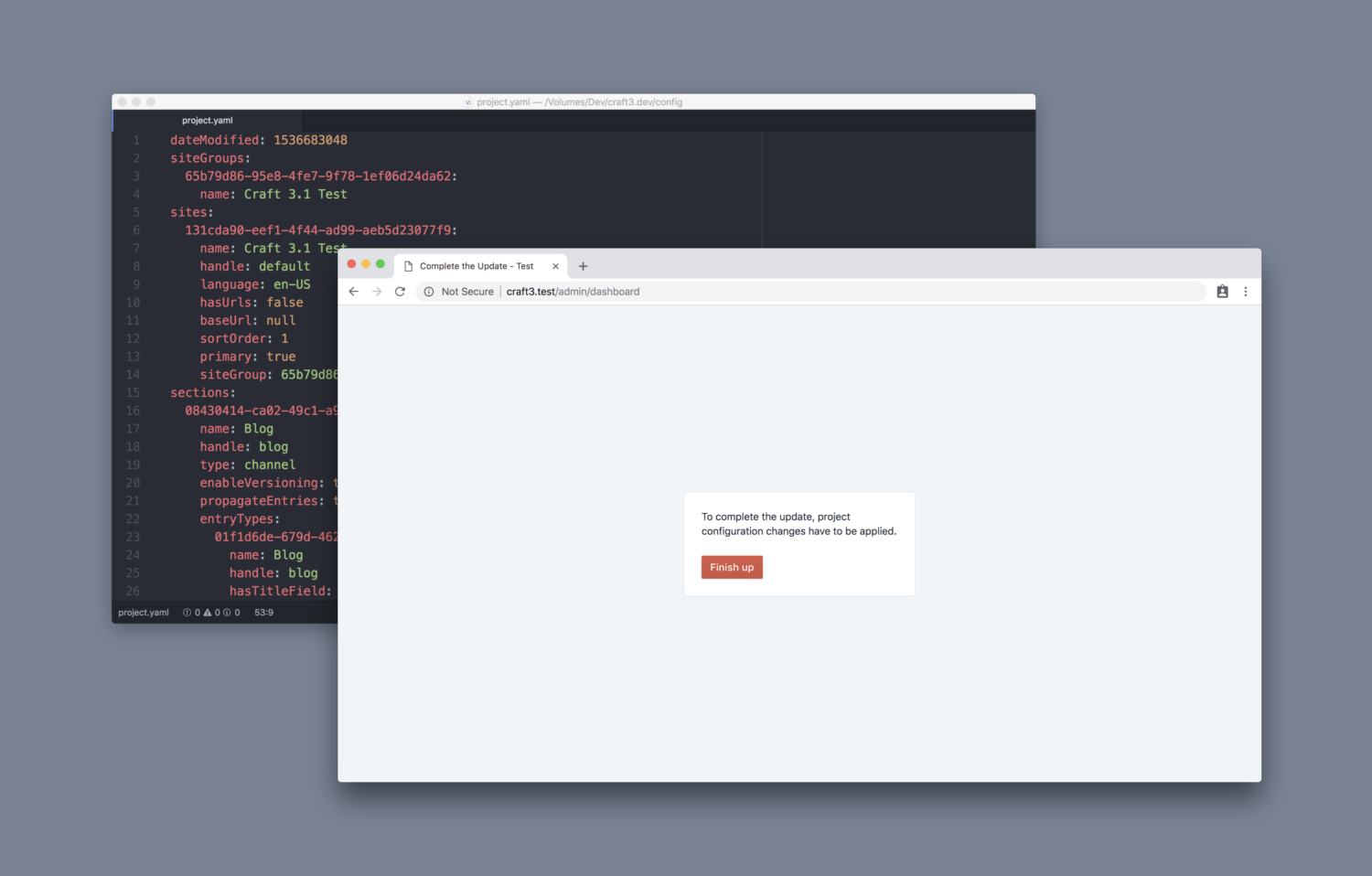Select the Complete the Update - Test tab
Image resolution: width=1372 pixels, height=876 pixels.
click(x=476, y=265)
